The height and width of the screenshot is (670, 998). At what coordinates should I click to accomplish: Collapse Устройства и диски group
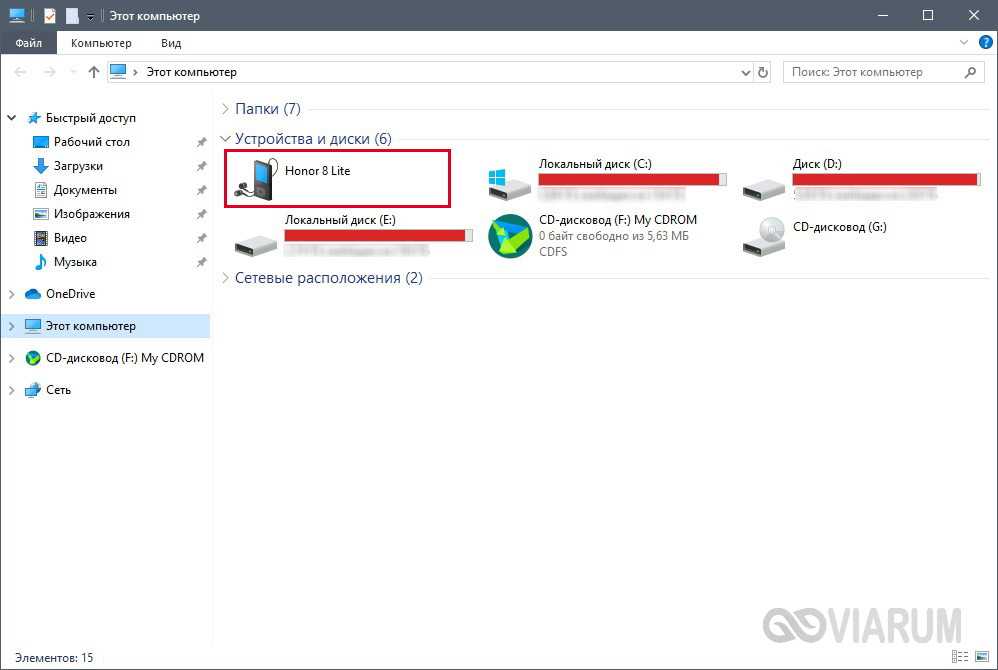click(x=226, y=139)
